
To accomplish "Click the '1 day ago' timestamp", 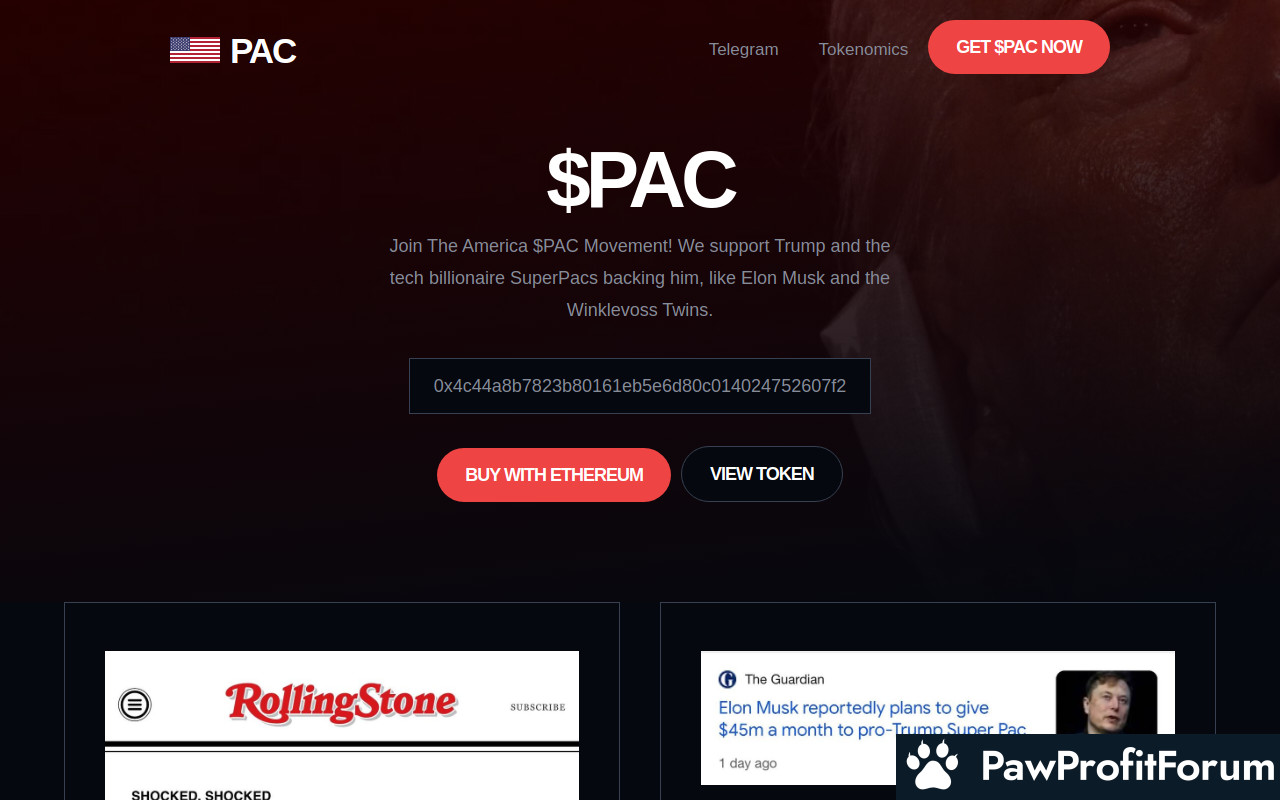I will (747, 763).
